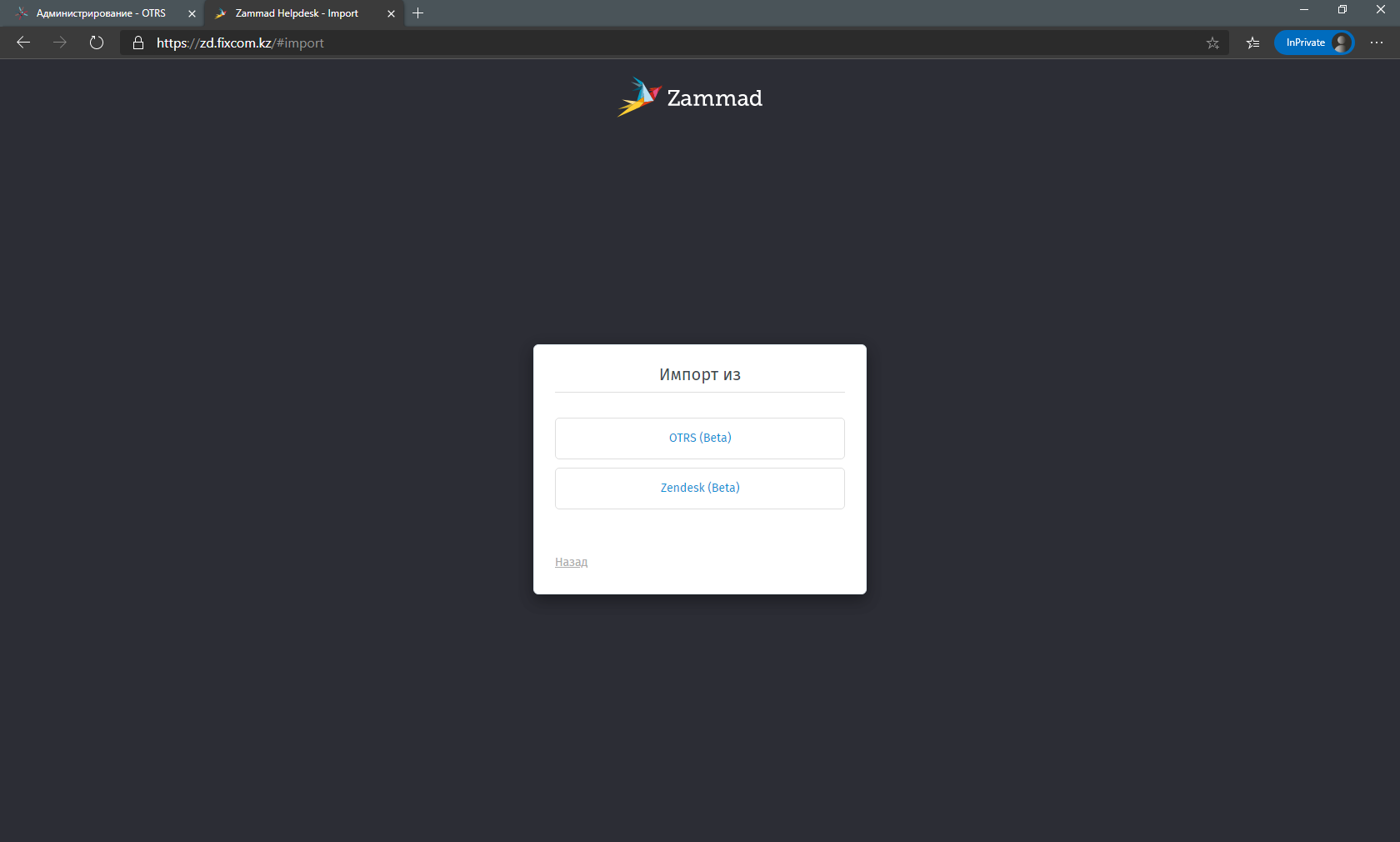The width and height of the screenshot is (1400, 842).
Task: Reload the page with refresh icon
Action: click(x=97, y=43)
